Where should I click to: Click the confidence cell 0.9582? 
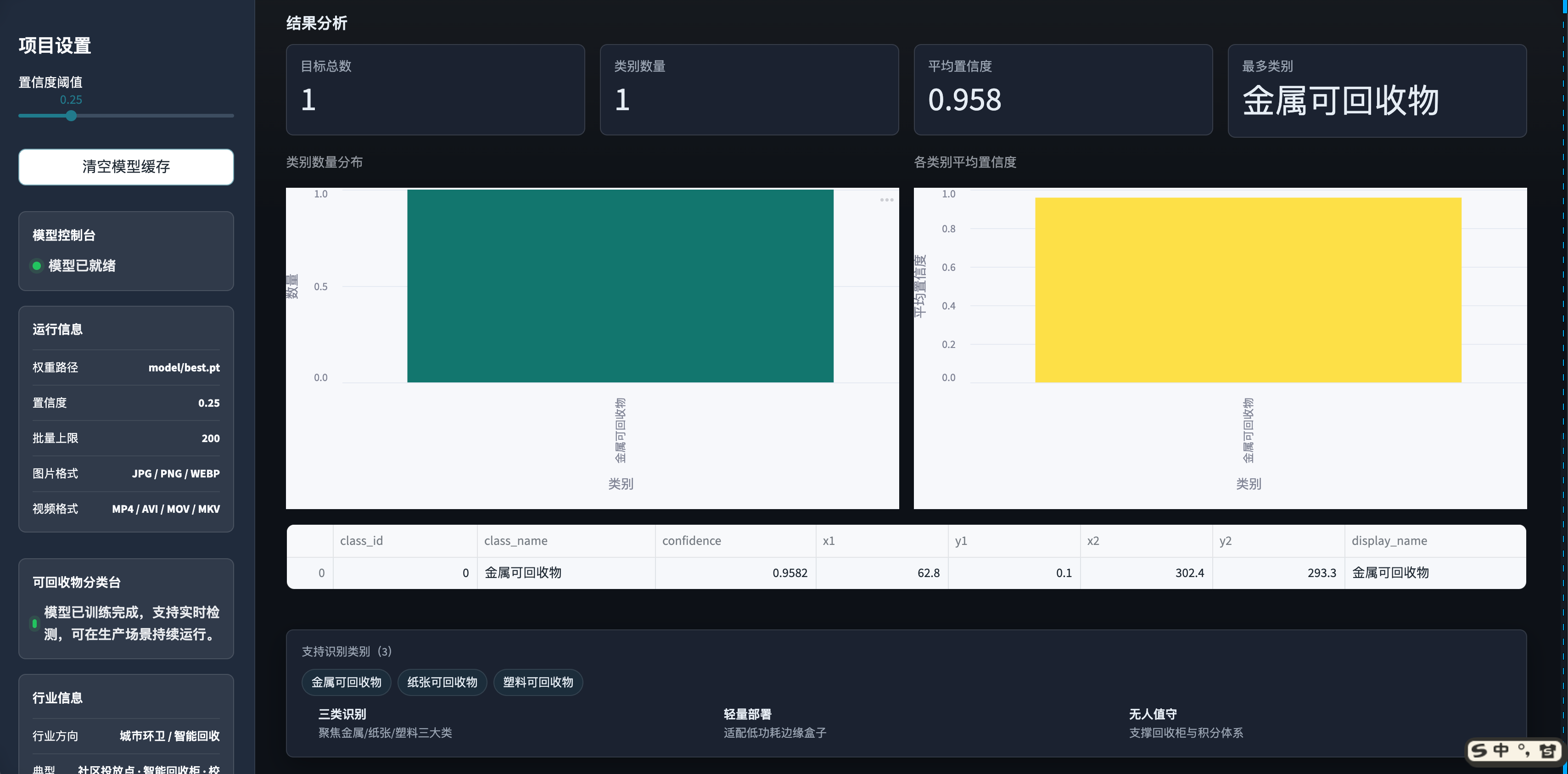[x=735, y=573]
